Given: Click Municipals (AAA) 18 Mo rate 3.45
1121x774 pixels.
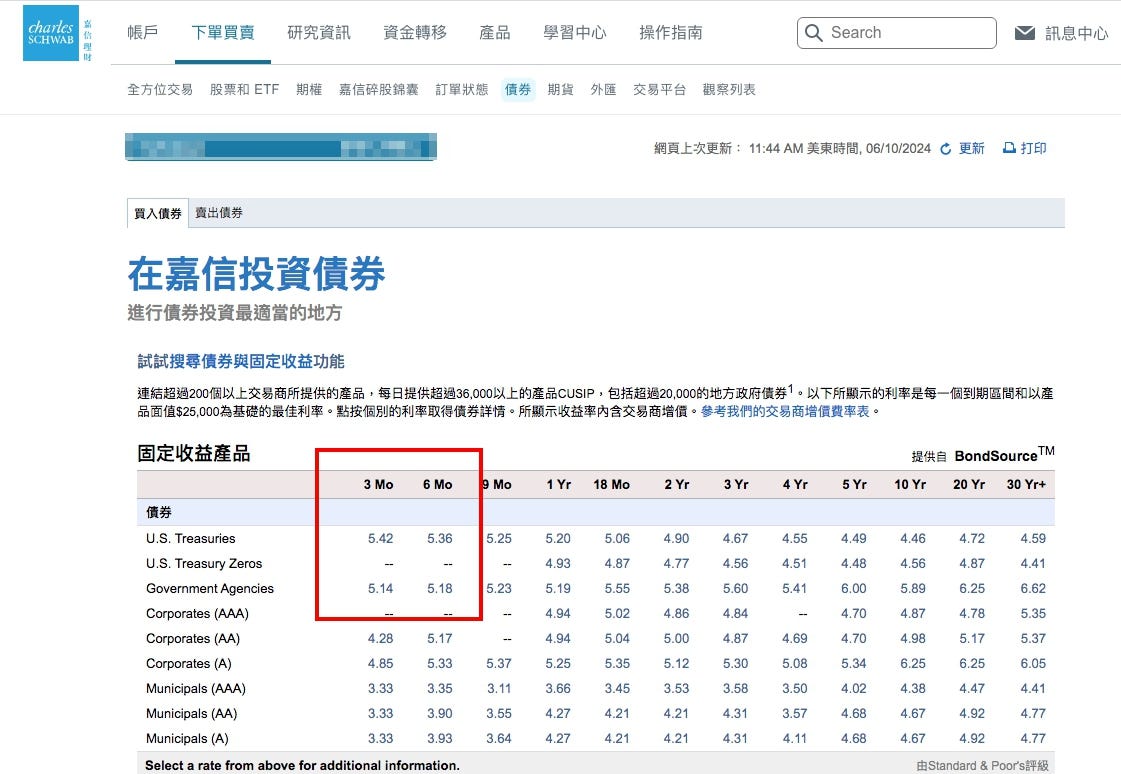Looking at the screenshot, I should click(617, 688).
